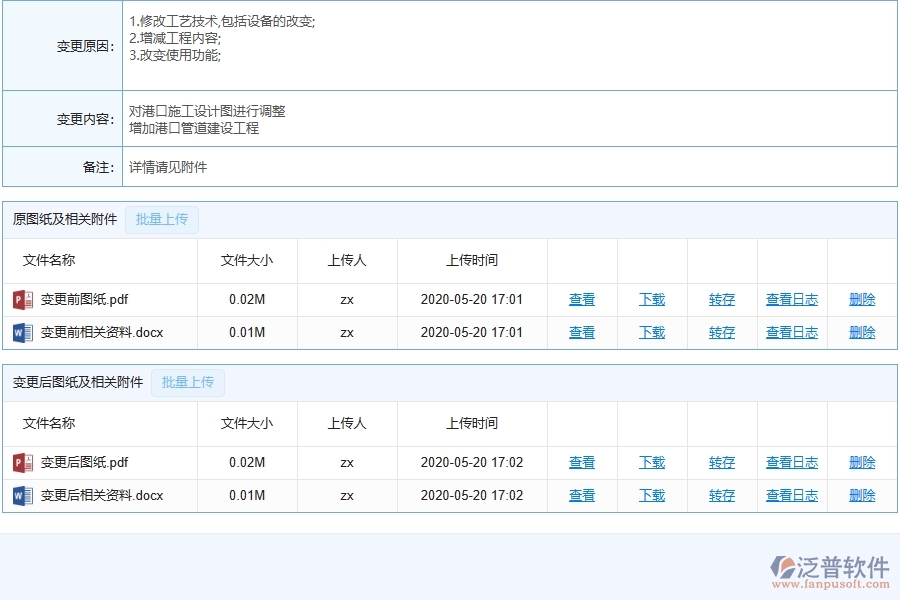Click 转存 for 变更后相关资料.docx
This screenshot has height=600, width=900.
pyautogui.click(x=721, y=495)
